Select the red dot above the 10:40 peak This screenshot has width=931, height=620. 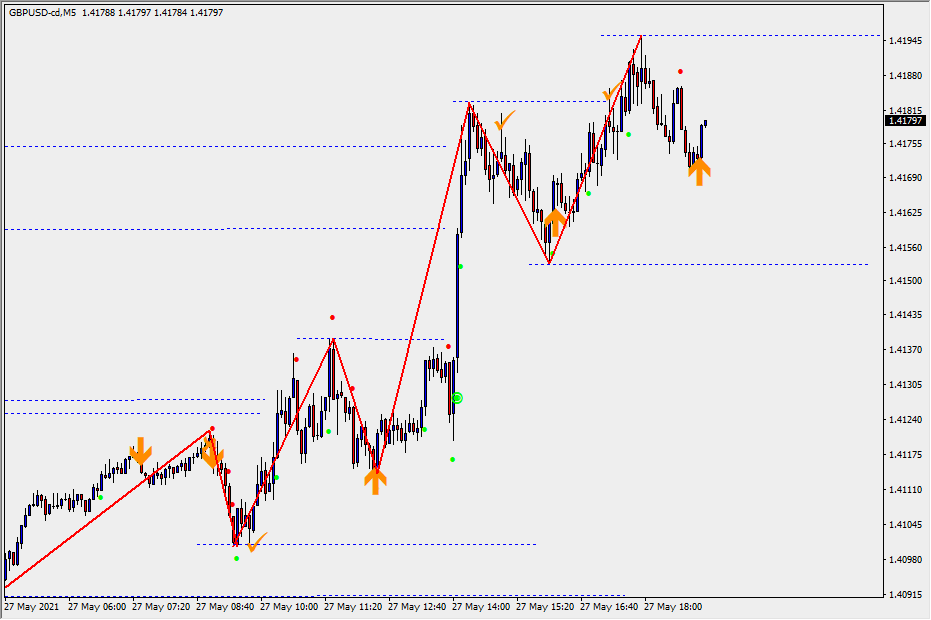click(333, 318)
